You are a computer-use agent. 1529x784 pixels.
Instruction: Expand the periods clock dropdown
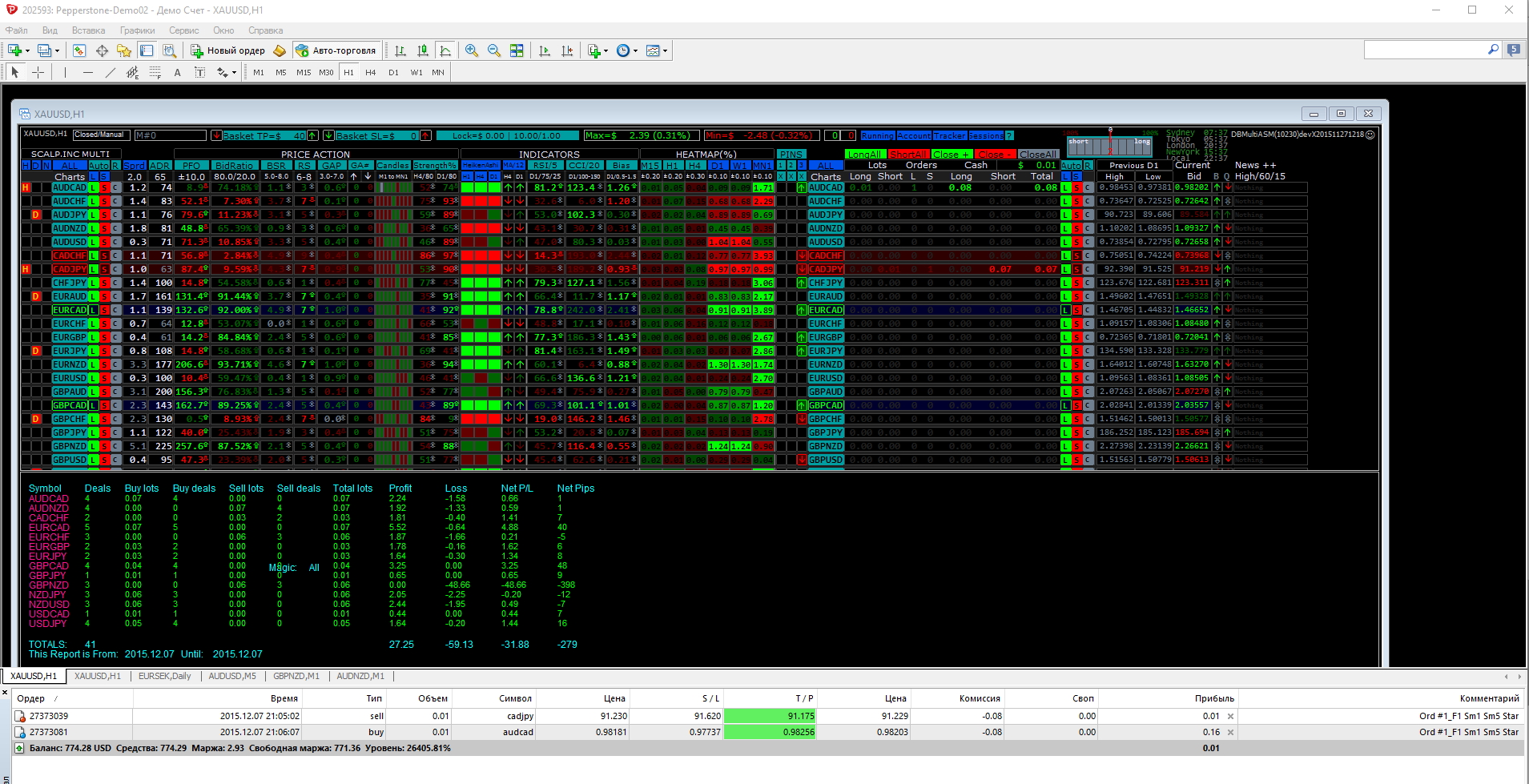[x=636, y=50]
